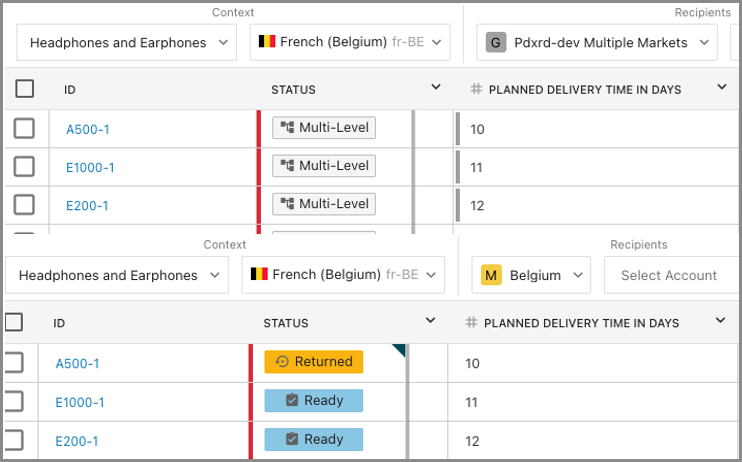Click the Multi-Level status icon for A500-1
Screen dimensions: 742x462
coord(287,128)
